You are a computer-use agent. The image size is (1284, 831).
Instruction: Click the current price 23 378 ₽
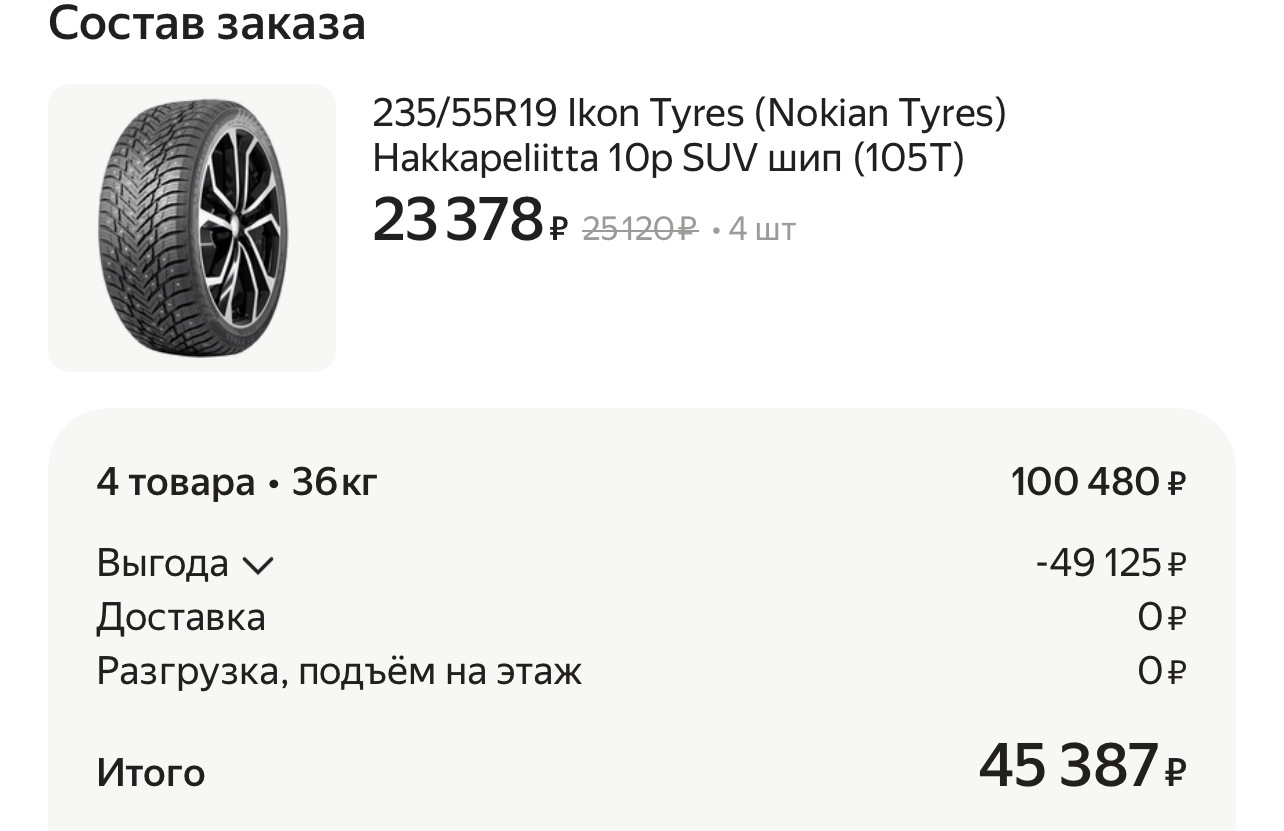[x=457, y=221]
